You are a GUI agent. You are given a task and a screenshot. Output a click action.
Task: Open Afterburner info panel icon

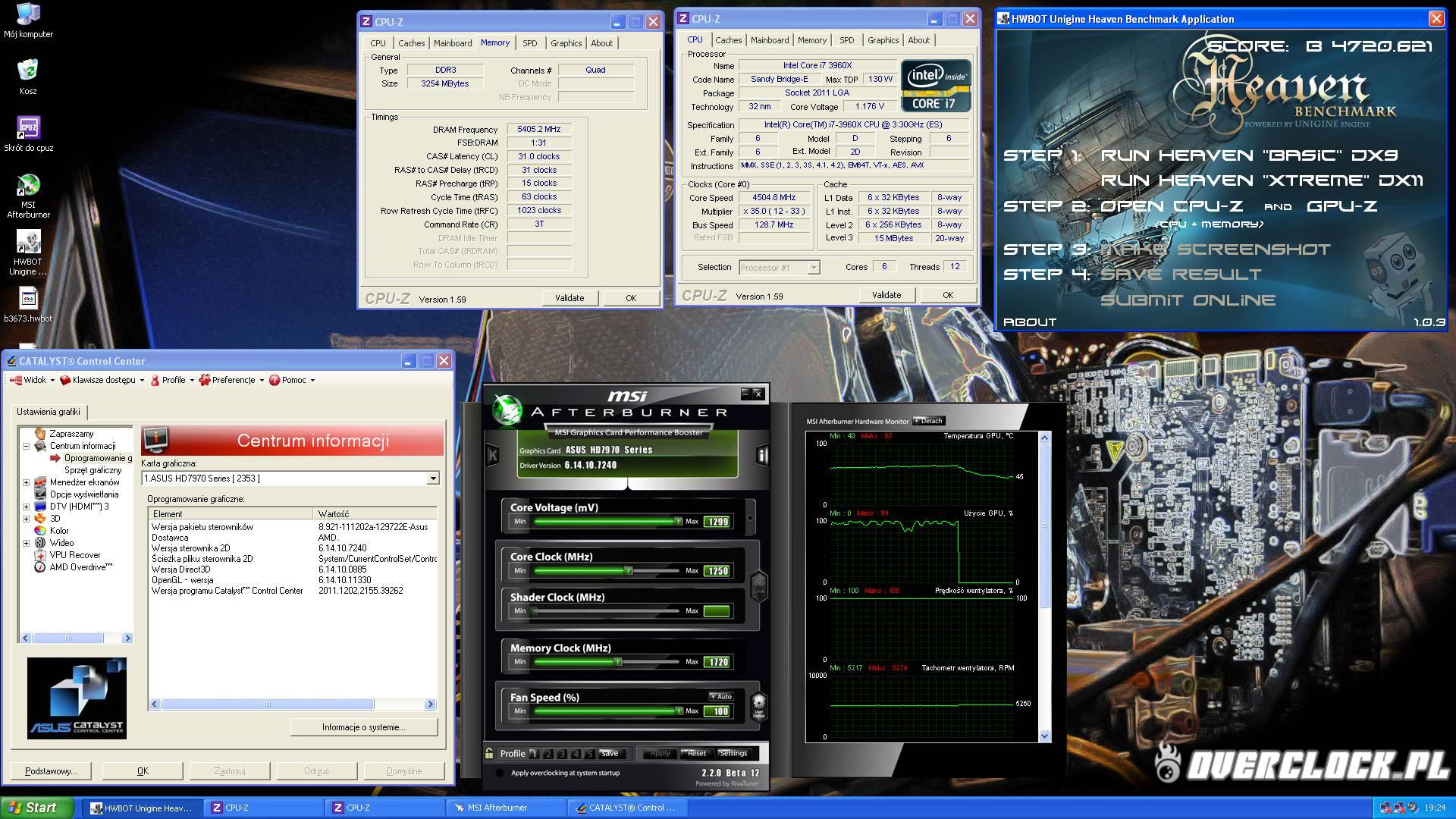[x=762, y=455]
